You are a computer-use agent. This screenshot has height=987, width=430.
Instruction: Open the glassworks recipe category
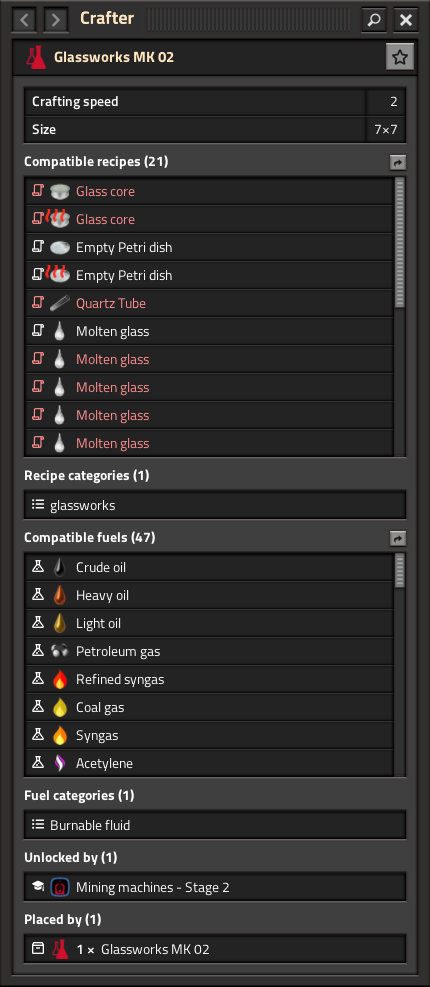point(215,505)
